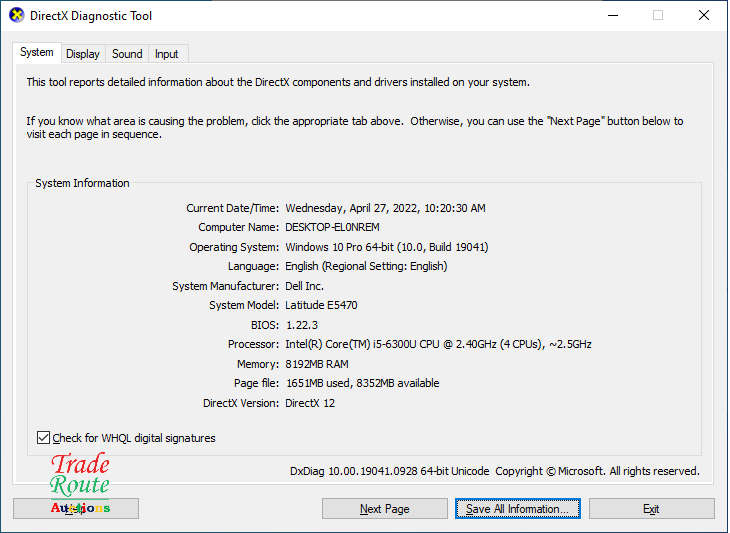The image size is (730, 533).
Task: Click the System Manufacturer label
Action: point(225,286)
